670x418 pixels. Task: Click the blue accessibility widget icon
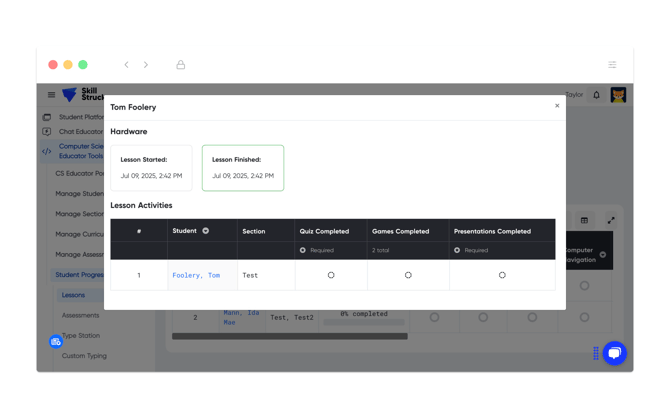pyautogui.click(x=56, y=342)
